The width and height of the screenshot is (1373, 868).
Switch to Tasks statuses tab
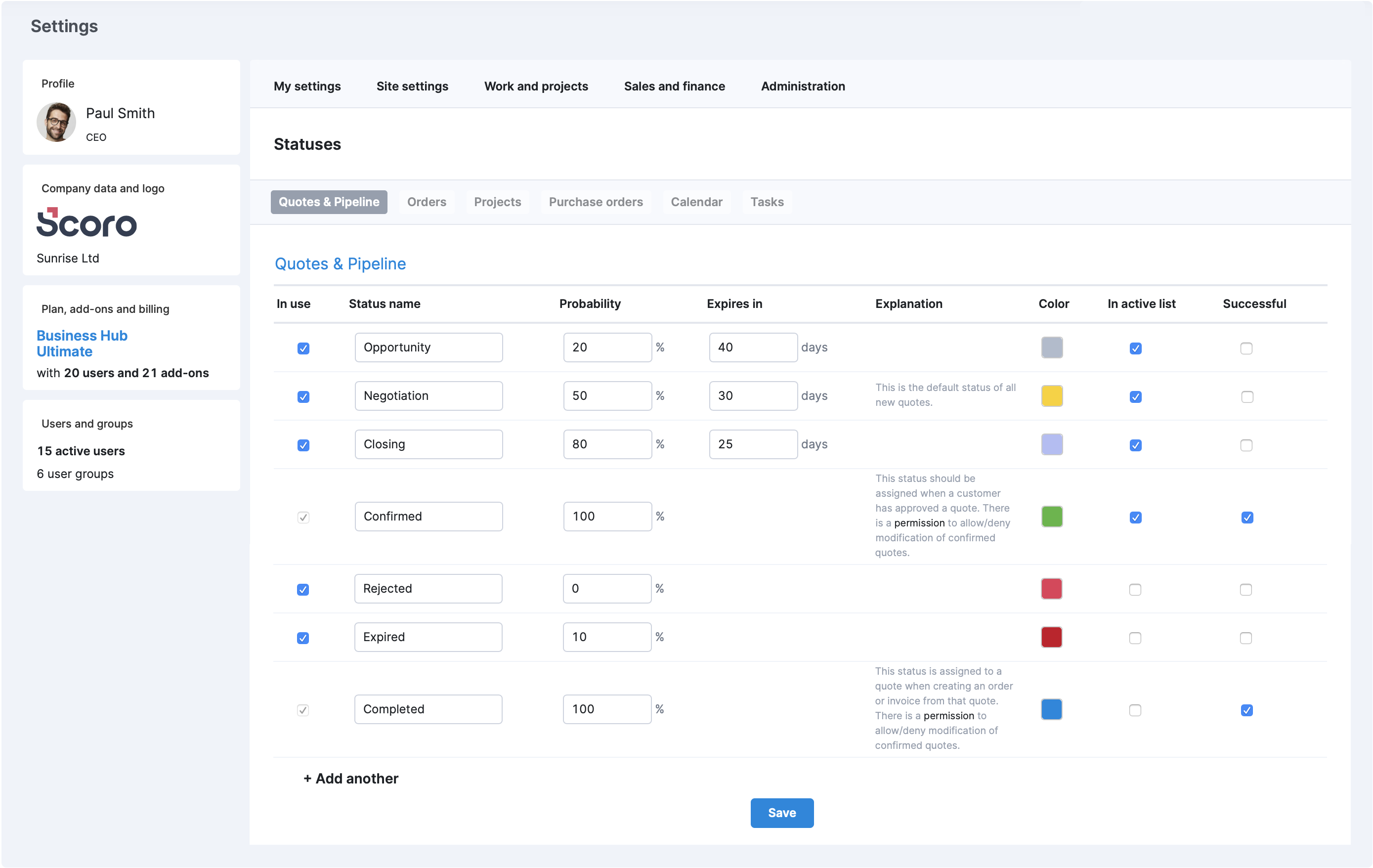coord(767,202)
